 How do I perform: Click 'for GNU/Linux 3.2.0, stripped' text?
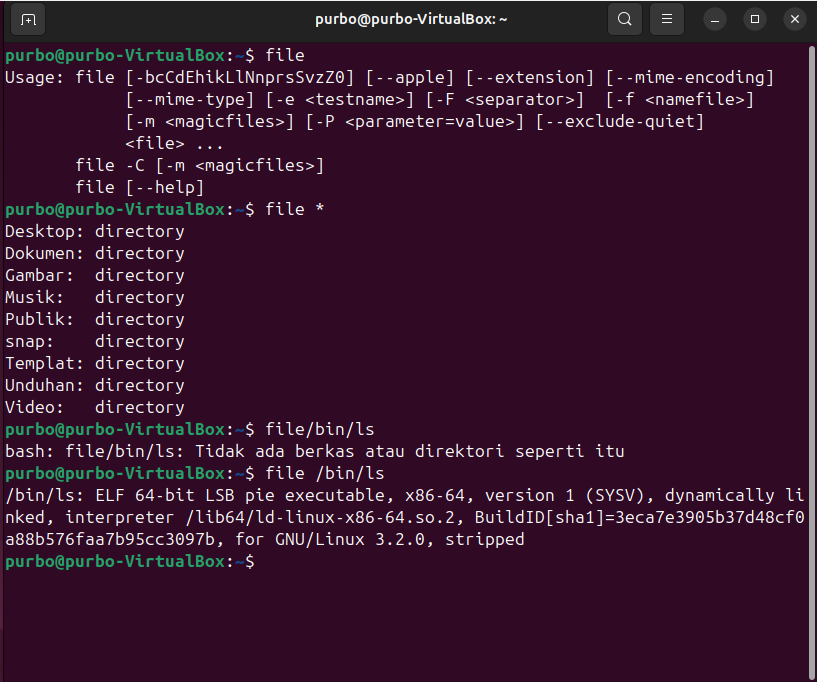click(380, 539)
